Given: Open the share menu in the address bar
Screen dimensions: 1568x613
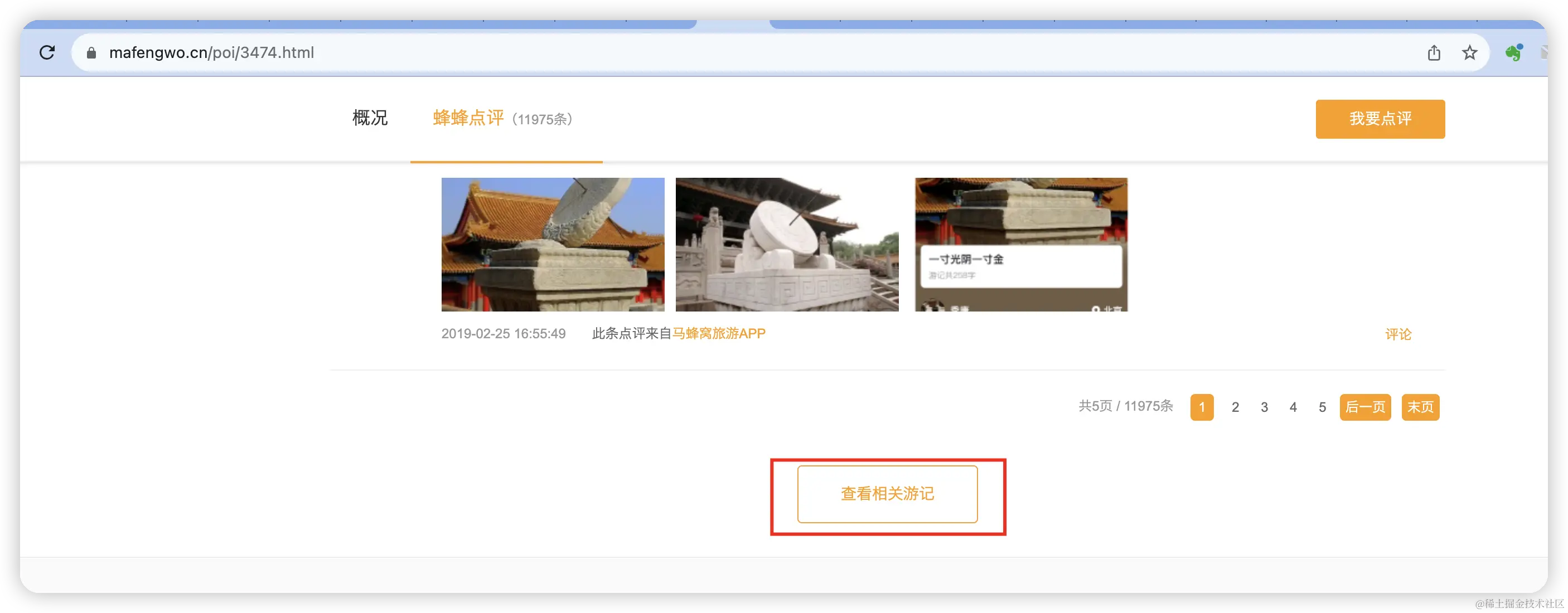Looking at the screenshot, I should 1434,53.
